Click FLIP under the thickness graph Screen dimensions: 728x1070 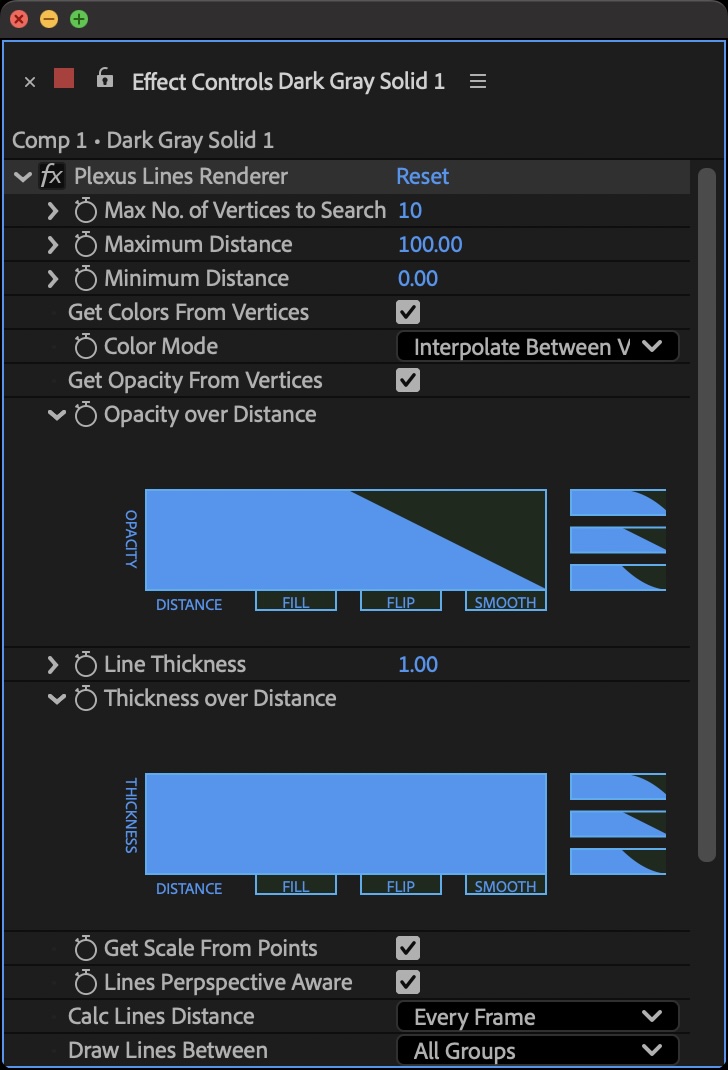pyautogui.click(x=401, y=885)
